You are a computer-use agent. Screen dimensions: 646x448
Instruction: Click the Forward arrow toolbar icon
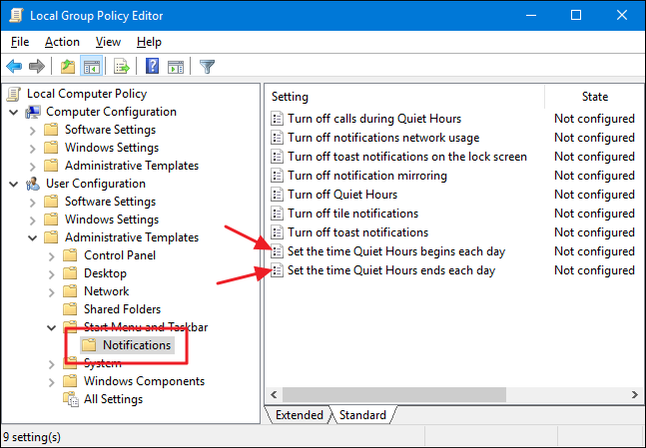(x=37, y=66)
